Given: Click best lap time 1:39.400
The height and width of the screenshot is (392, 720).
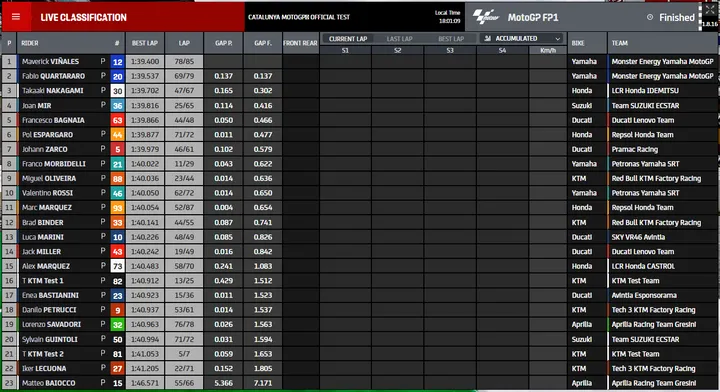Looking at the screenshot, I should coord(145,62).
